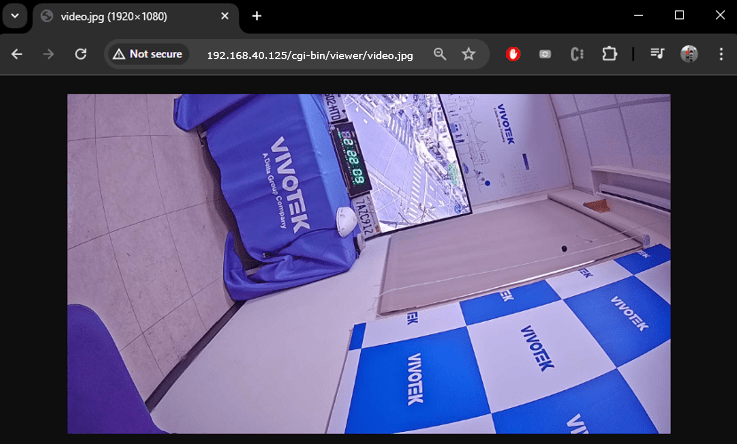Click the zoom magnifier in address bar
This screenshot has width=737, height=444.
point(440,54)
